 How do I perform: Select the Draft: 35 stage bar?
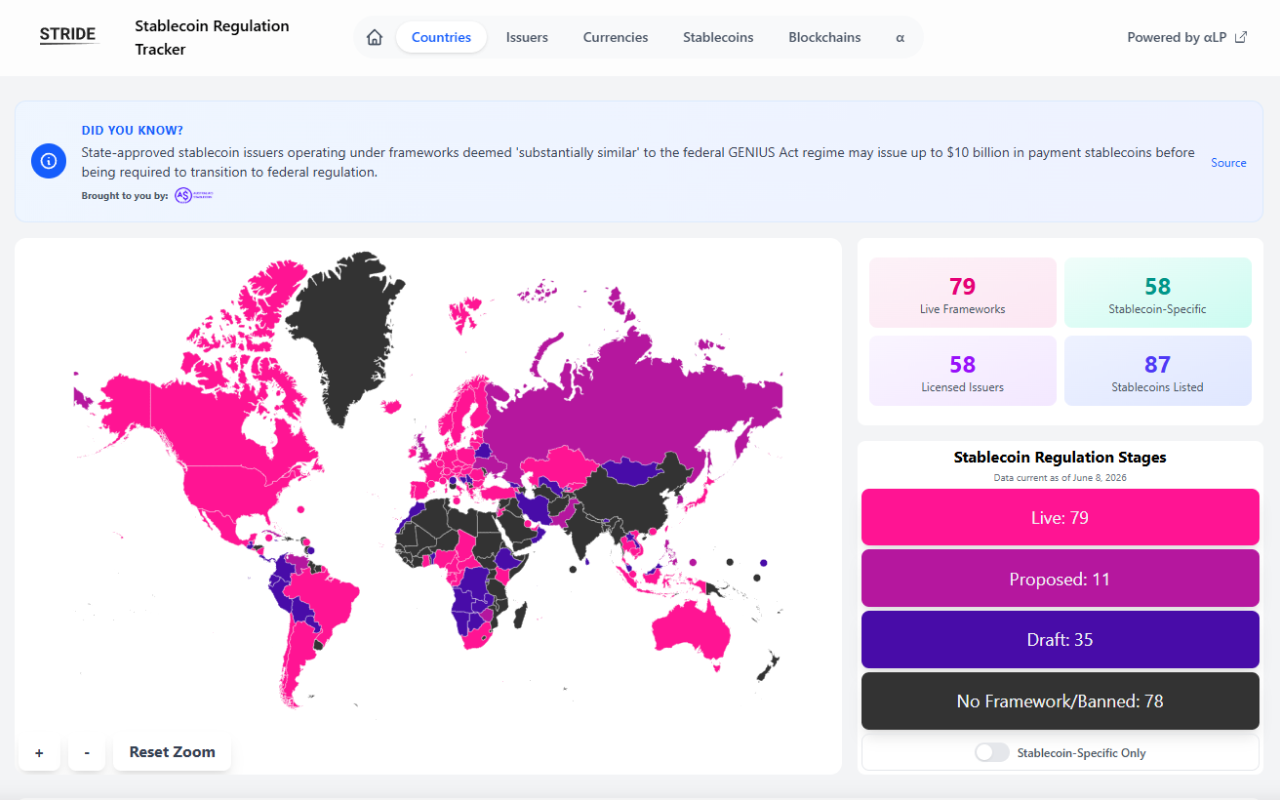(1060, 640)
